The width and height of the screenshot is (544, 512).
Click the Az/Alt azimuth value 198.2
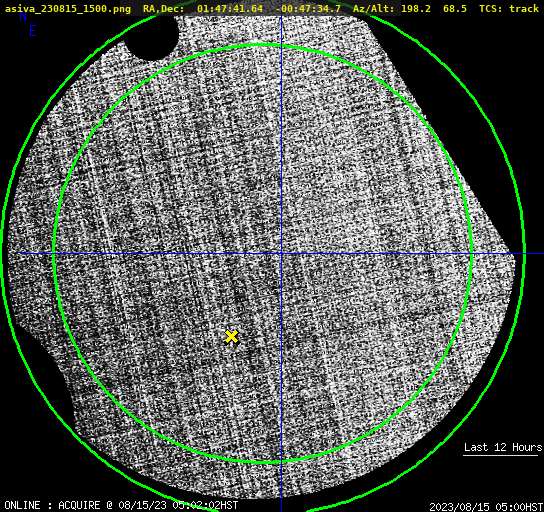click(x=416, y=9)
